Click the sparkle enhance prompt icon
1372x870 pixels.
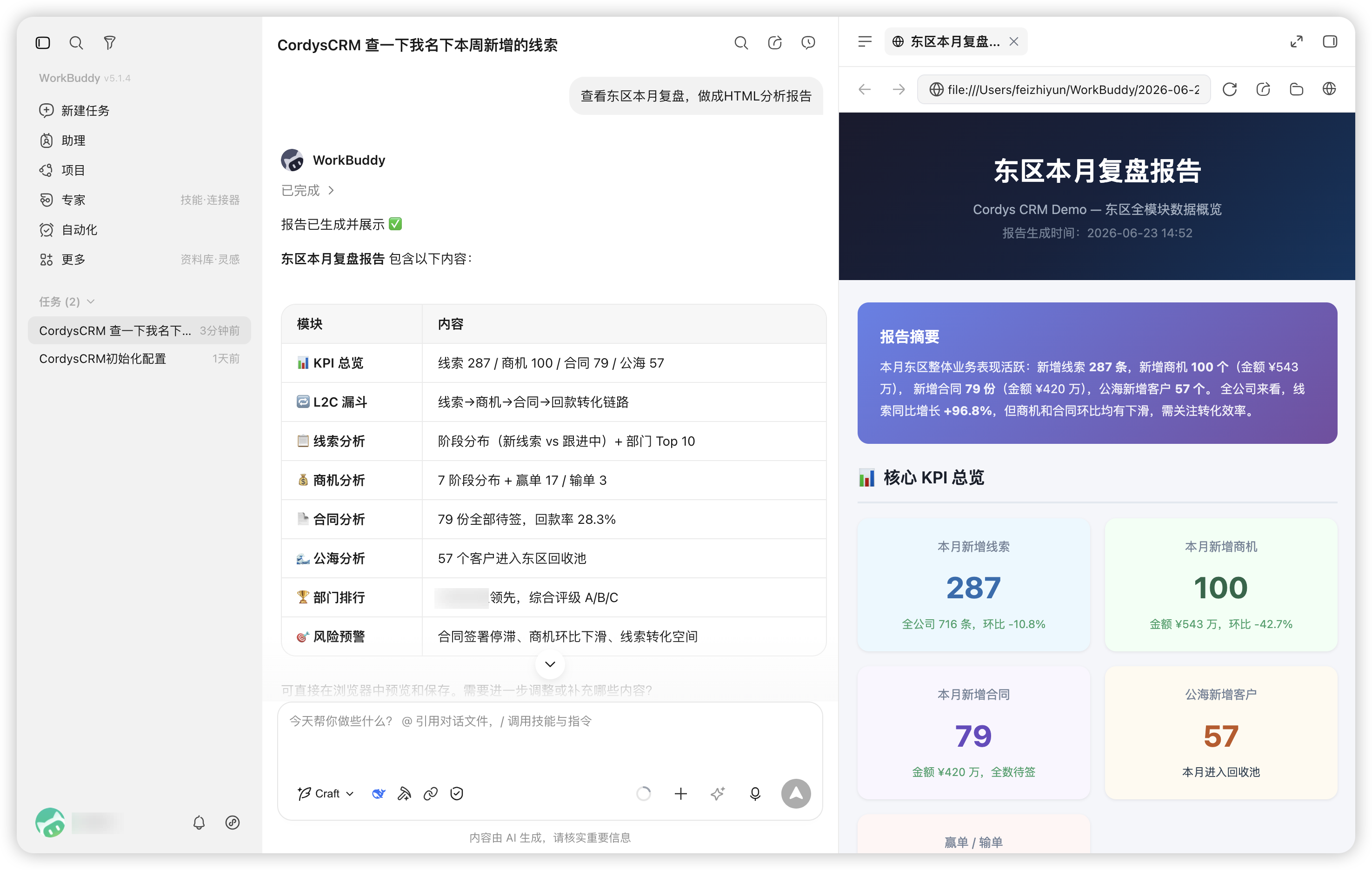[718, 794]
